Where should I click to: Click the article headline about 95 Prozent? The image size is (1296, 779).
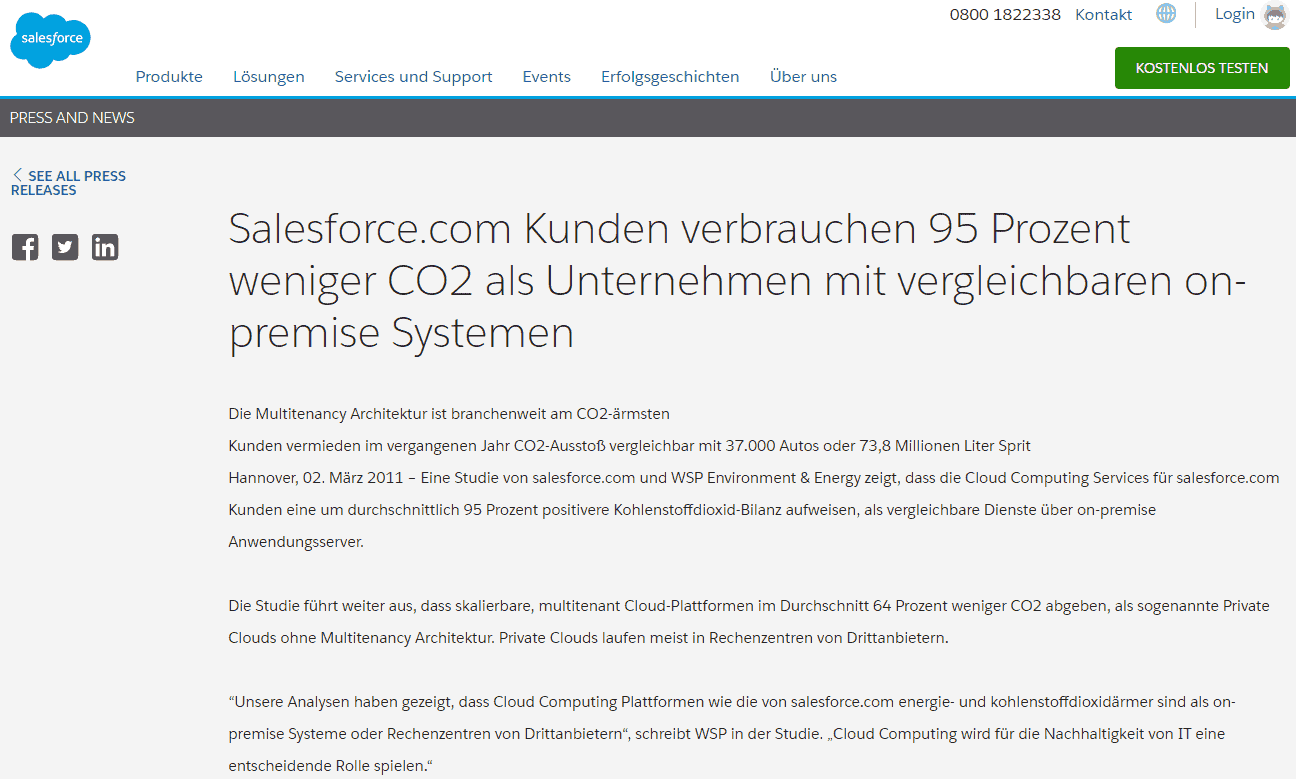[x=737, y=281]
